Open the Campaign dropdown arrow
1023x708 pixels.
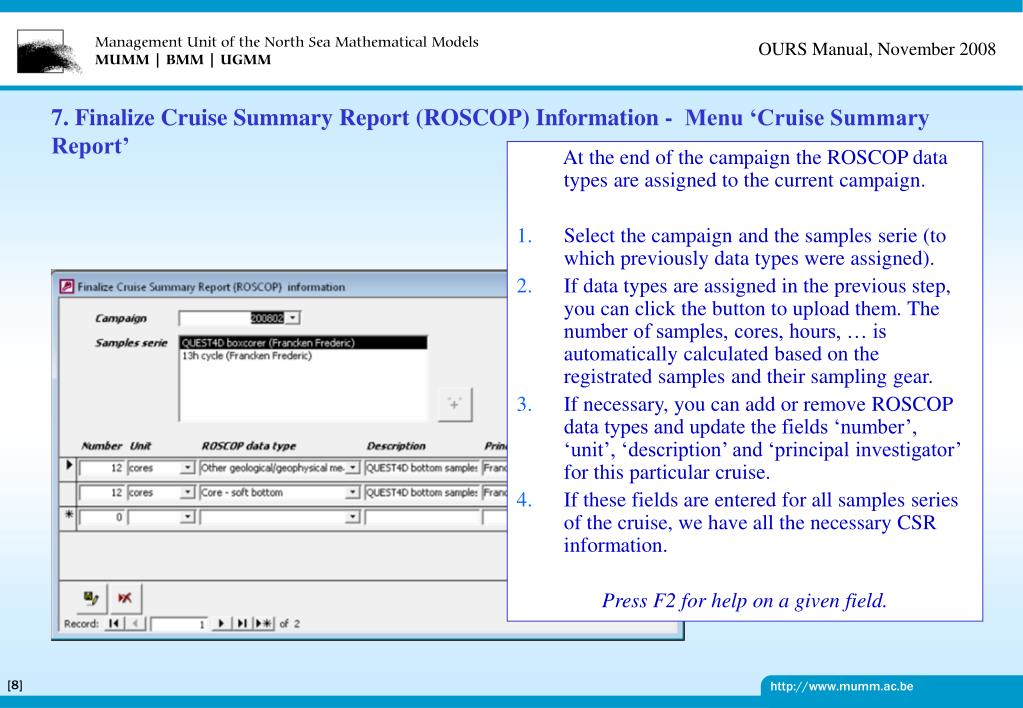(x=293, y=318)
